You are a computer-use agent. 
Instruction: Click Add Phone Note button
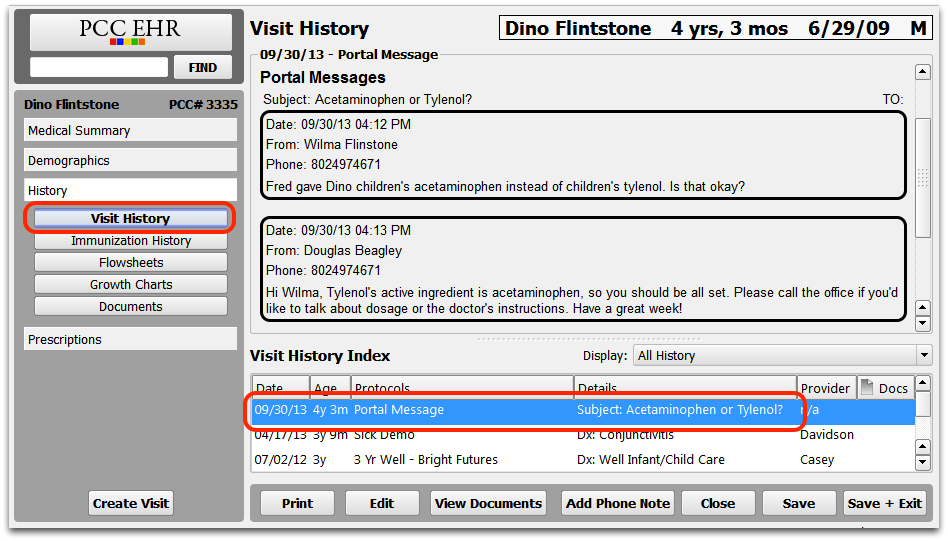click(x=618, y=503)
